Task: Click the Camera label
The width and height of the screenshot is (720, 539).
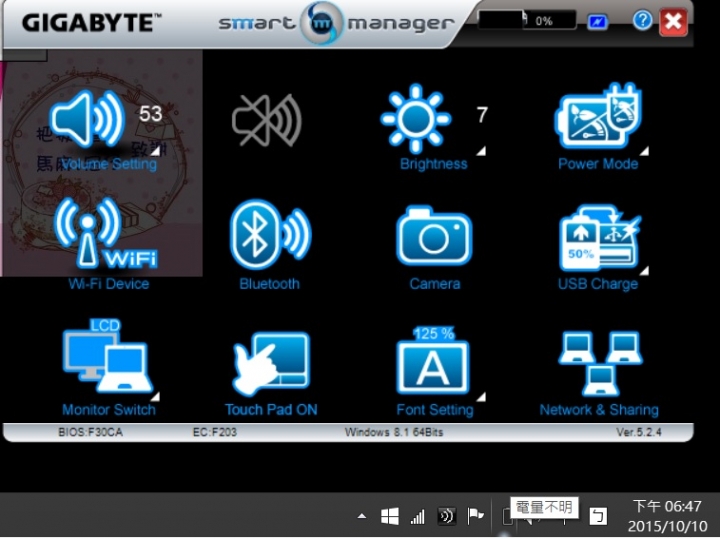Action: pyautogui.click(x=434, y=284)
